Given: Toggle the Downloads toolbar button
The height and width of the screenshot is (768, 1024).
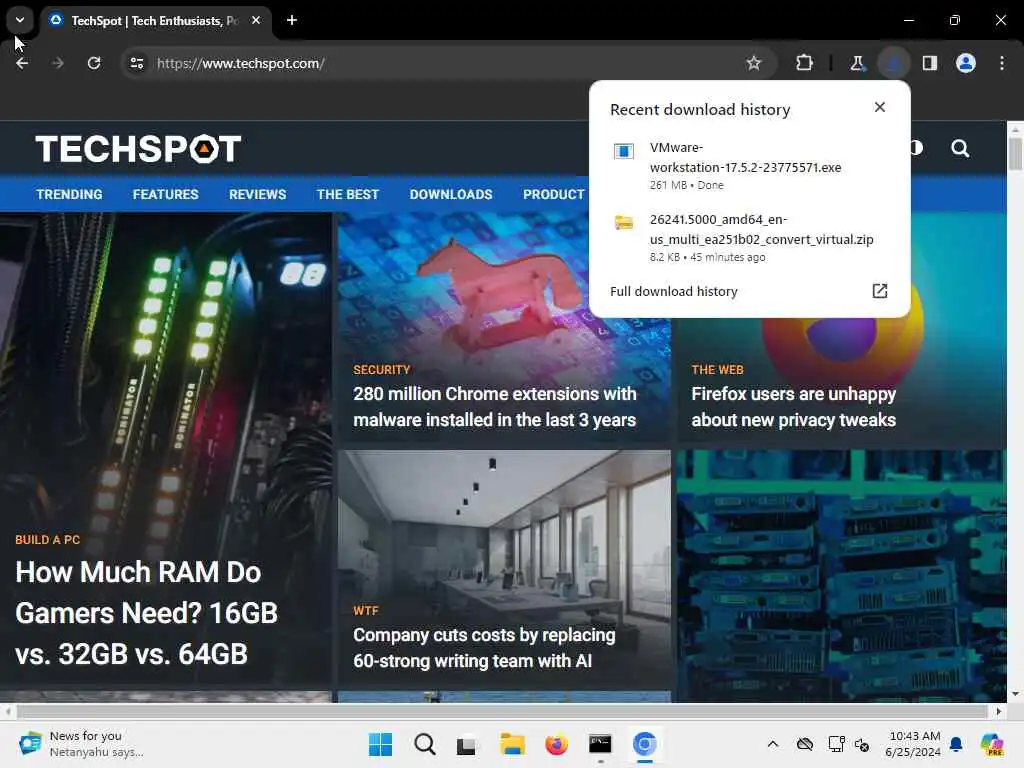Looking at the screenshot, I should tap(893, 63).
